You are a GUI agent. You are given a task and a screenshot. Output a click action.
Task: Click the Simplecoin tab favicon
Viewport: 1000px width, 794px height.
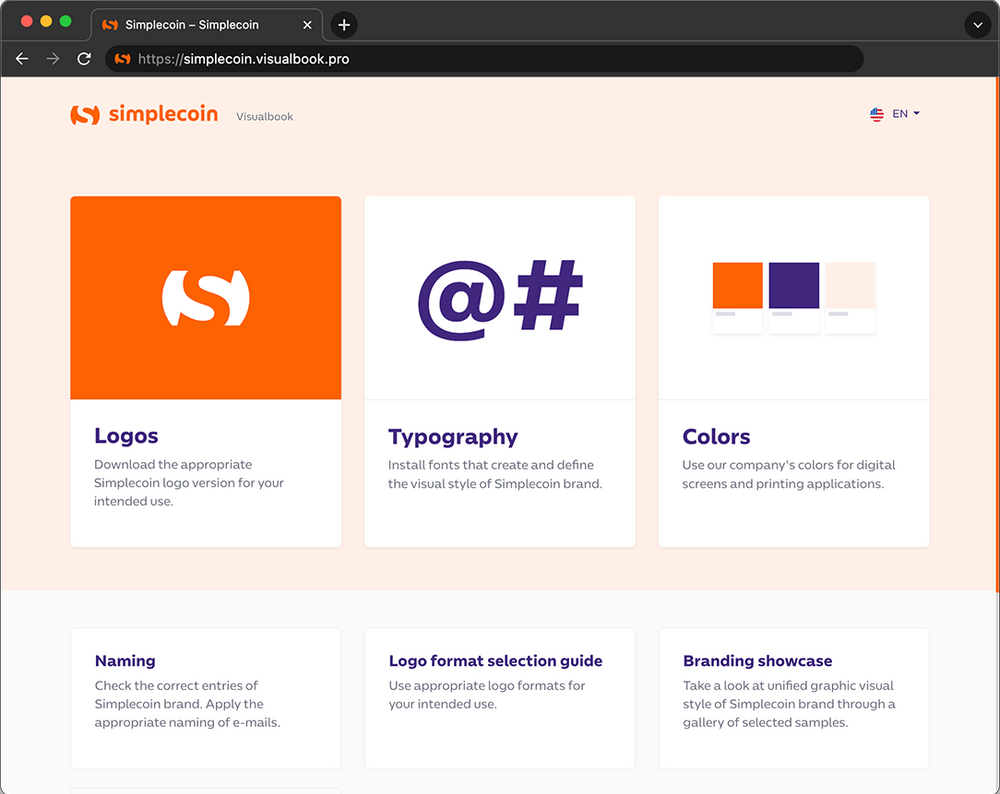[110, 25]
